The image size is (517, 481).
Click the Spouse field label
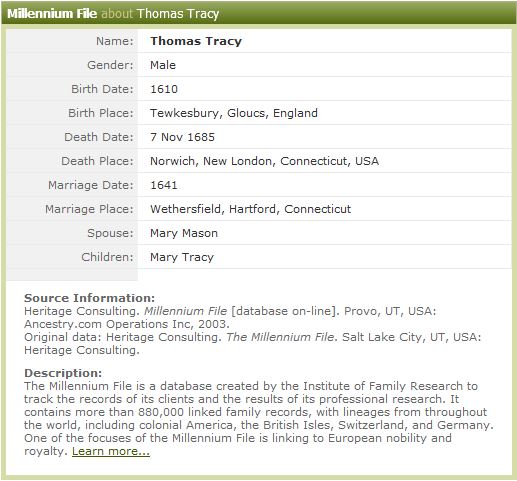click(110, 233)
